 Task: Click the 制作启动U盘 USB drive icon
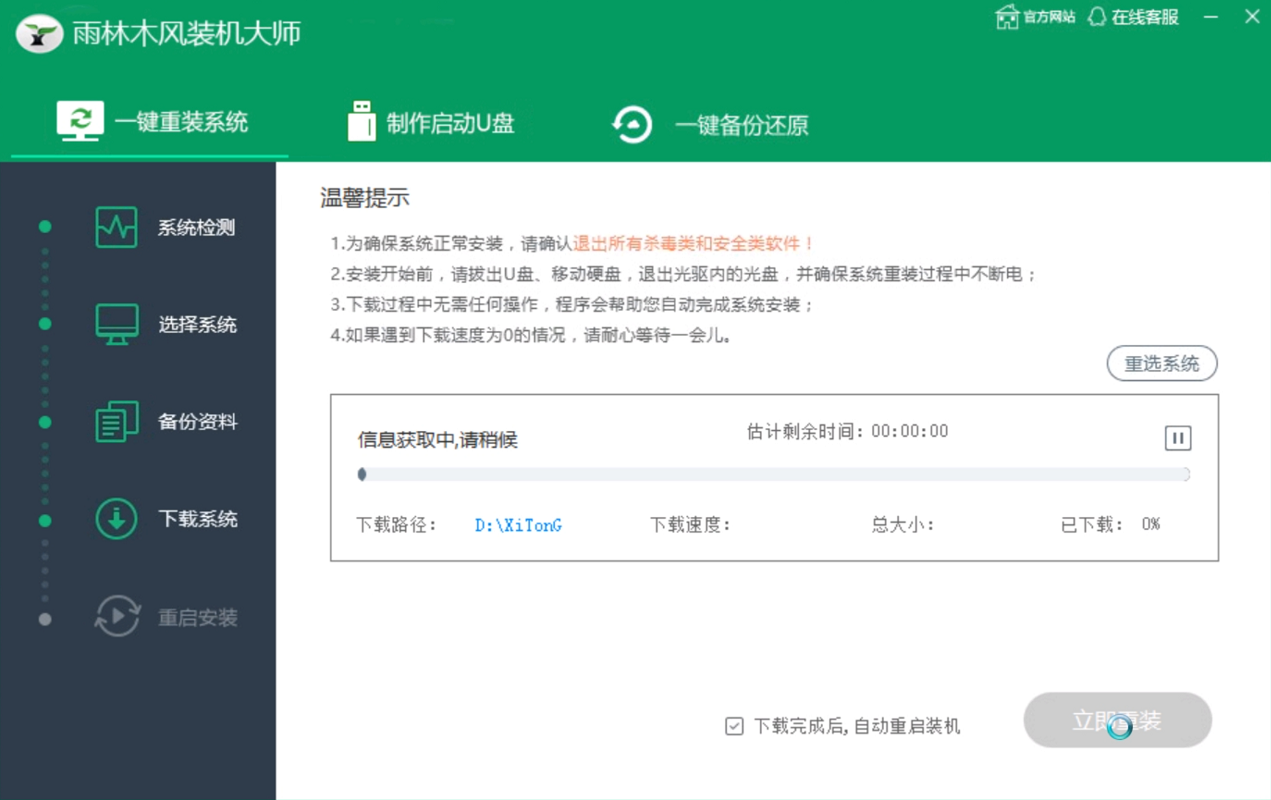click(361, 121)
